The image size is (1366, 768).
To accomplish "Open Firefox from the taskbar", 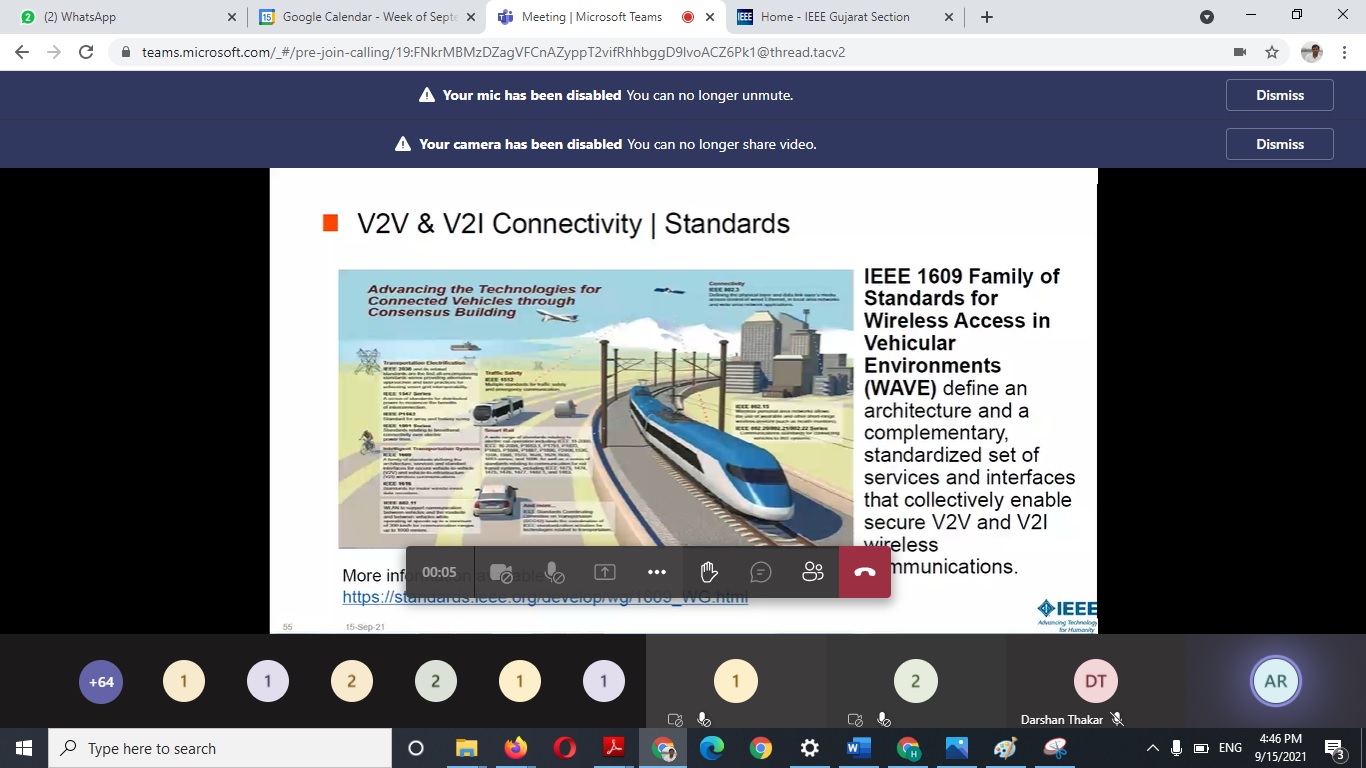I will click(x=516, y=748).
